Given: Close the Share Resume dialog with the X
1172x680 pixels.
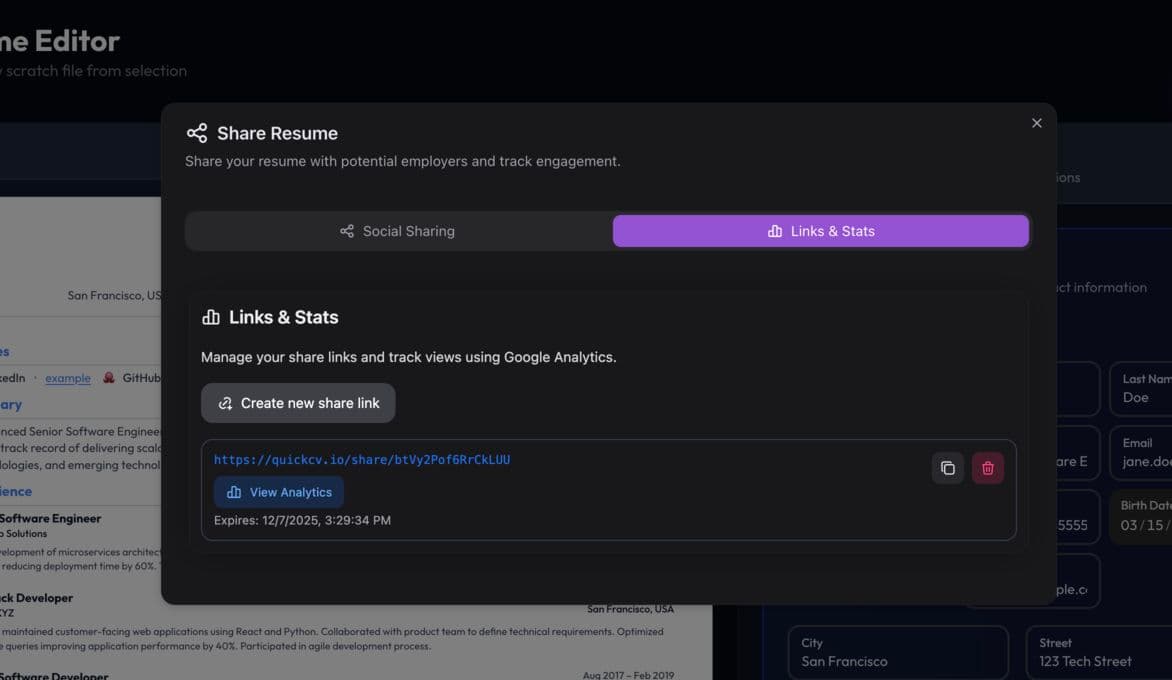Looking at the screenshot, I should [x=1036, y=122].
